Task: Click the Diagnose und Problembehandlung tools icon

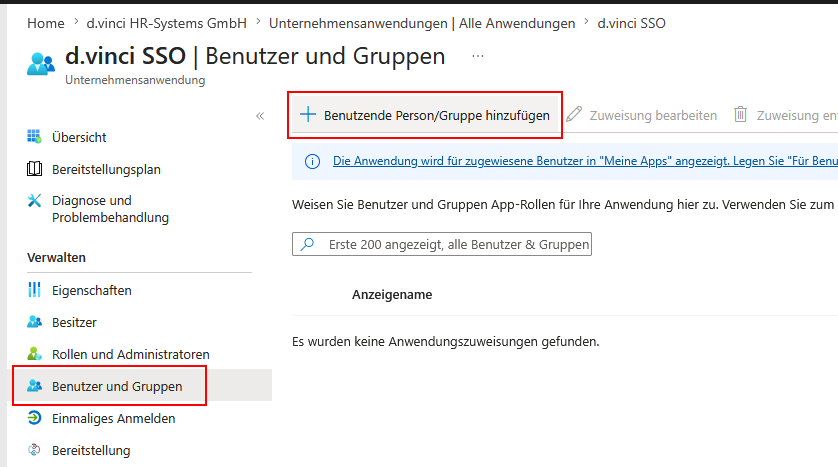Action: [34, 200]
